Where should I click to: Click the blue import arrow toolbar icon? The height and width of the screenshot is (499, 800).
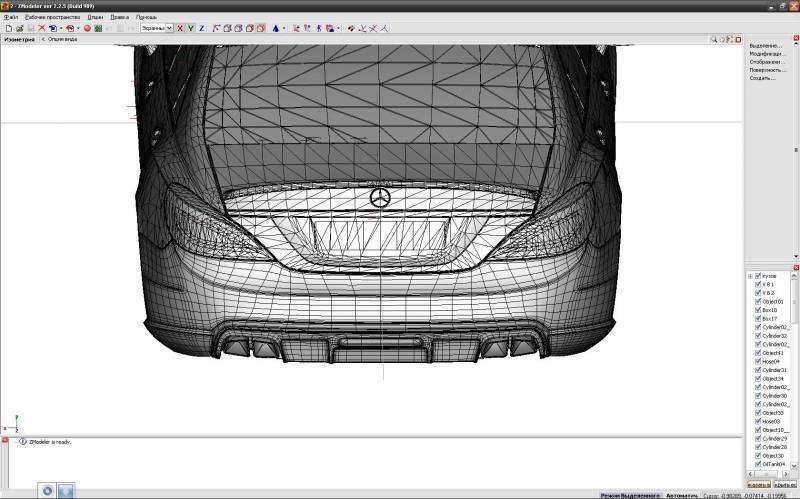[x=53, y=29]
